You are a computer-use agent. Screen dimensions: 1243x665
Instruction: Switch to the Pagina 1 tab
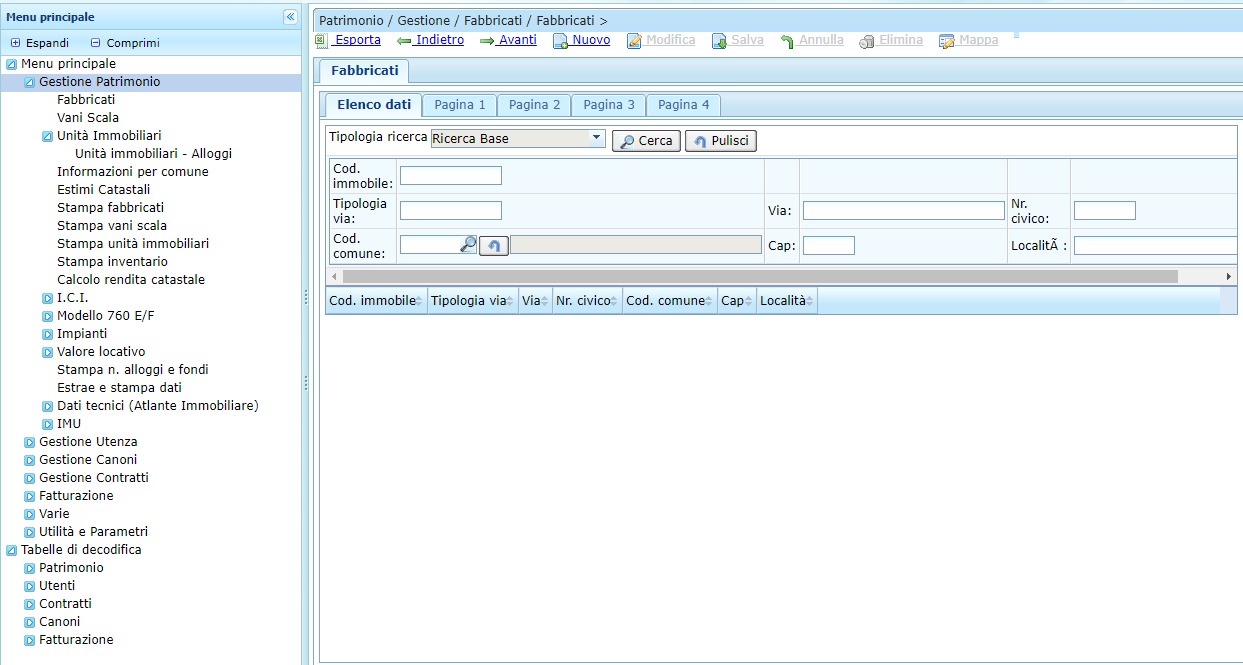[x=460, y=105]
